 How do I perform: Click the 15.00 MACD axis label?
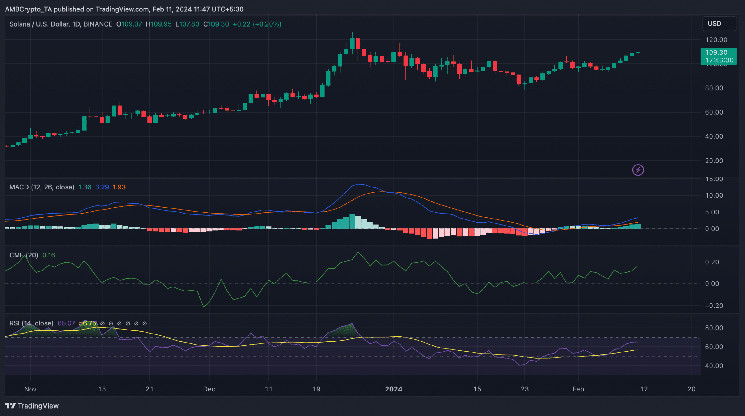(x=715, y=179)
